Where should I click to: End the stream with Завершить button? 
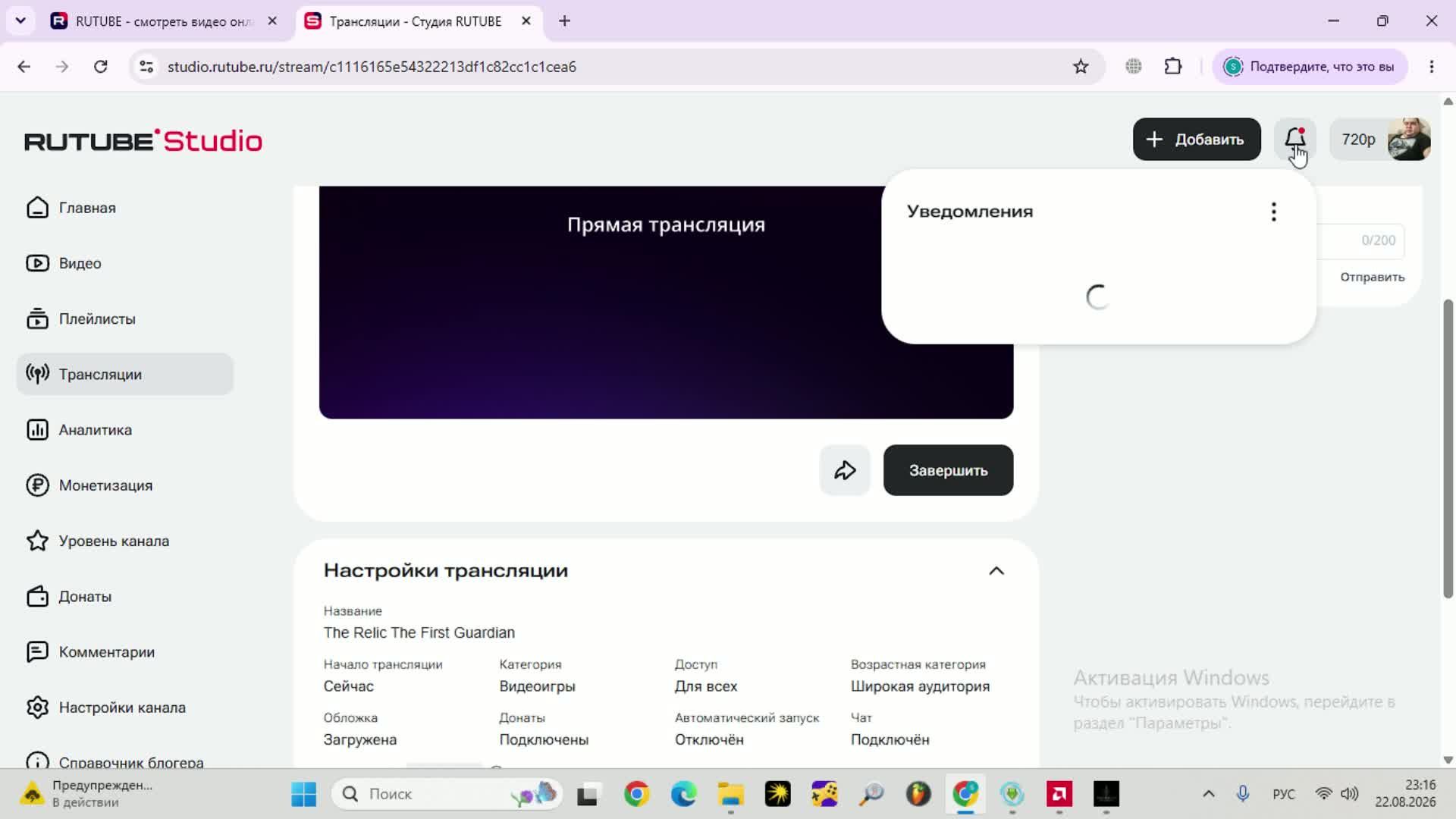click(x=948, y=470)
